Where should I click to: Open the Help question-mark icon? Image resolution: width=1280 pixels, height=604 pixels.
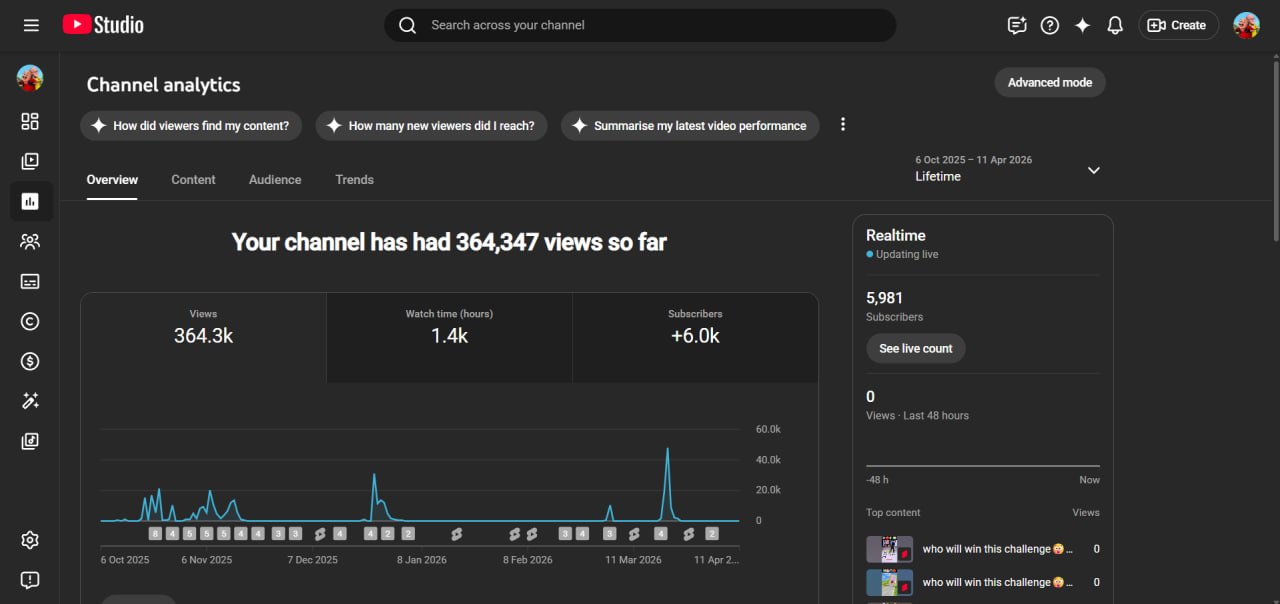tap(1050, 25)
